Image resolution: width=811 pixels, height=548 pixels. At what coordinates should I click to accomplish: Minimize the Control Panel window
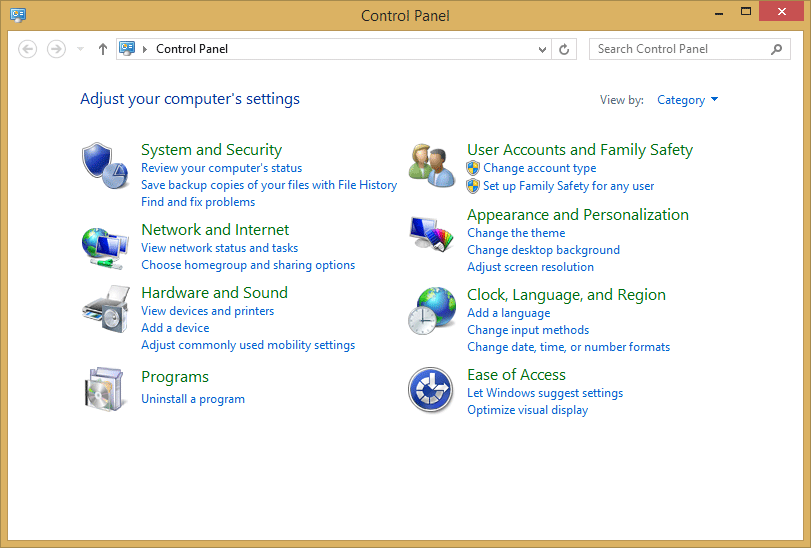719,12
